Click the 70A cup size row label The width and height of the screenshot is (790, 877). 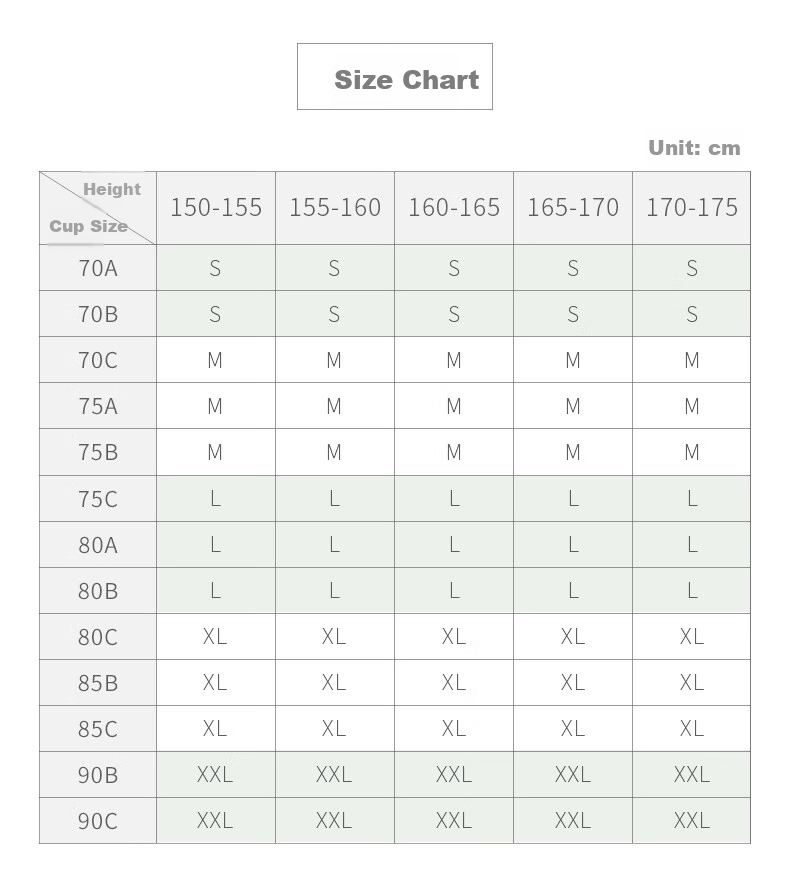[98, 268]
